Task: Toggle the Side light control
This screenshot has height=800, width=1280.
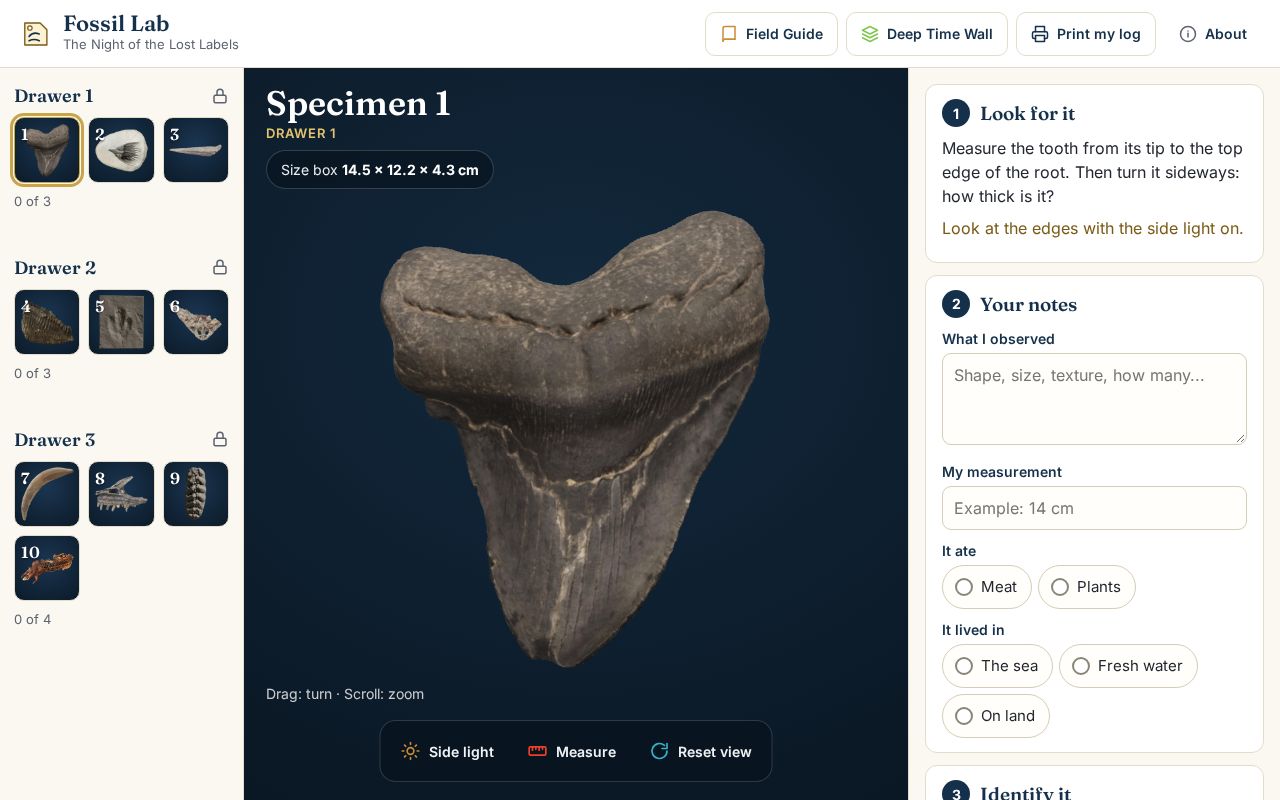Action: point(447,751)
